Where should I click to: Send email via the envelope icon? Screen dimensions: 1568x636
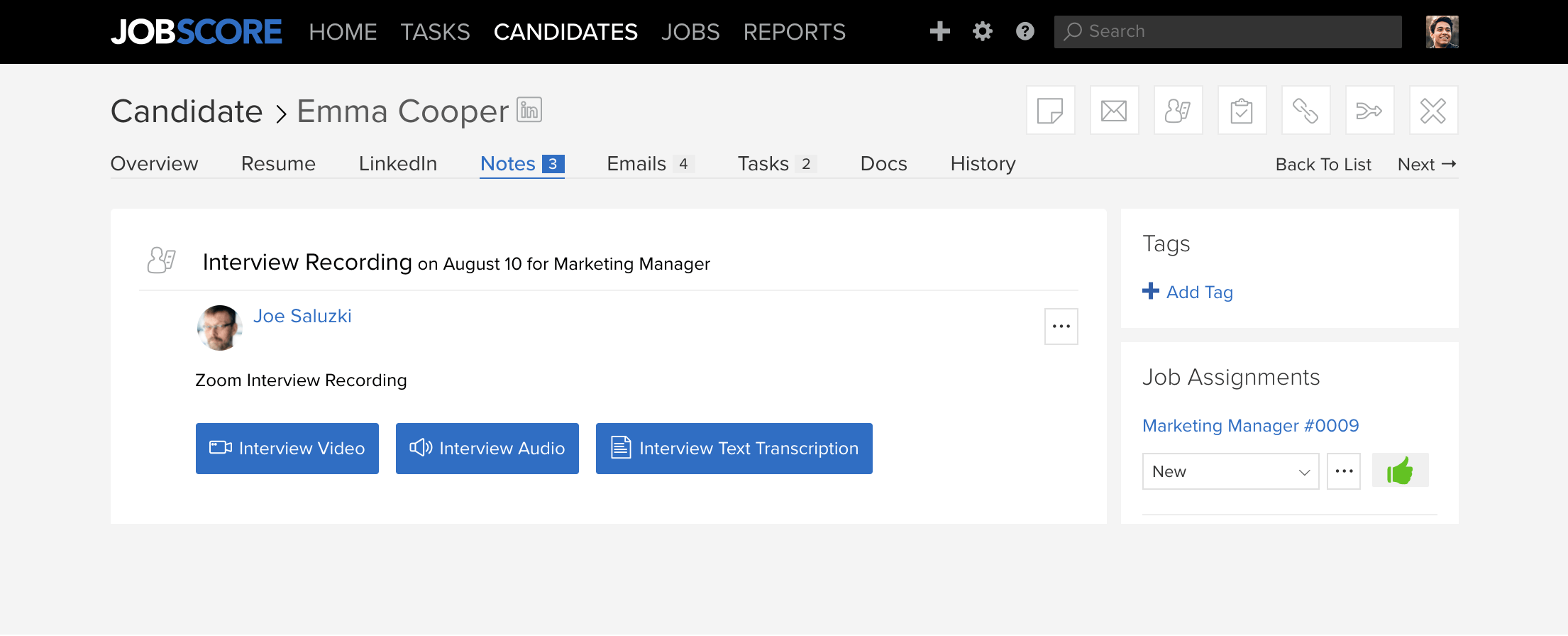pyautogui.click(x=1115, y=111)
